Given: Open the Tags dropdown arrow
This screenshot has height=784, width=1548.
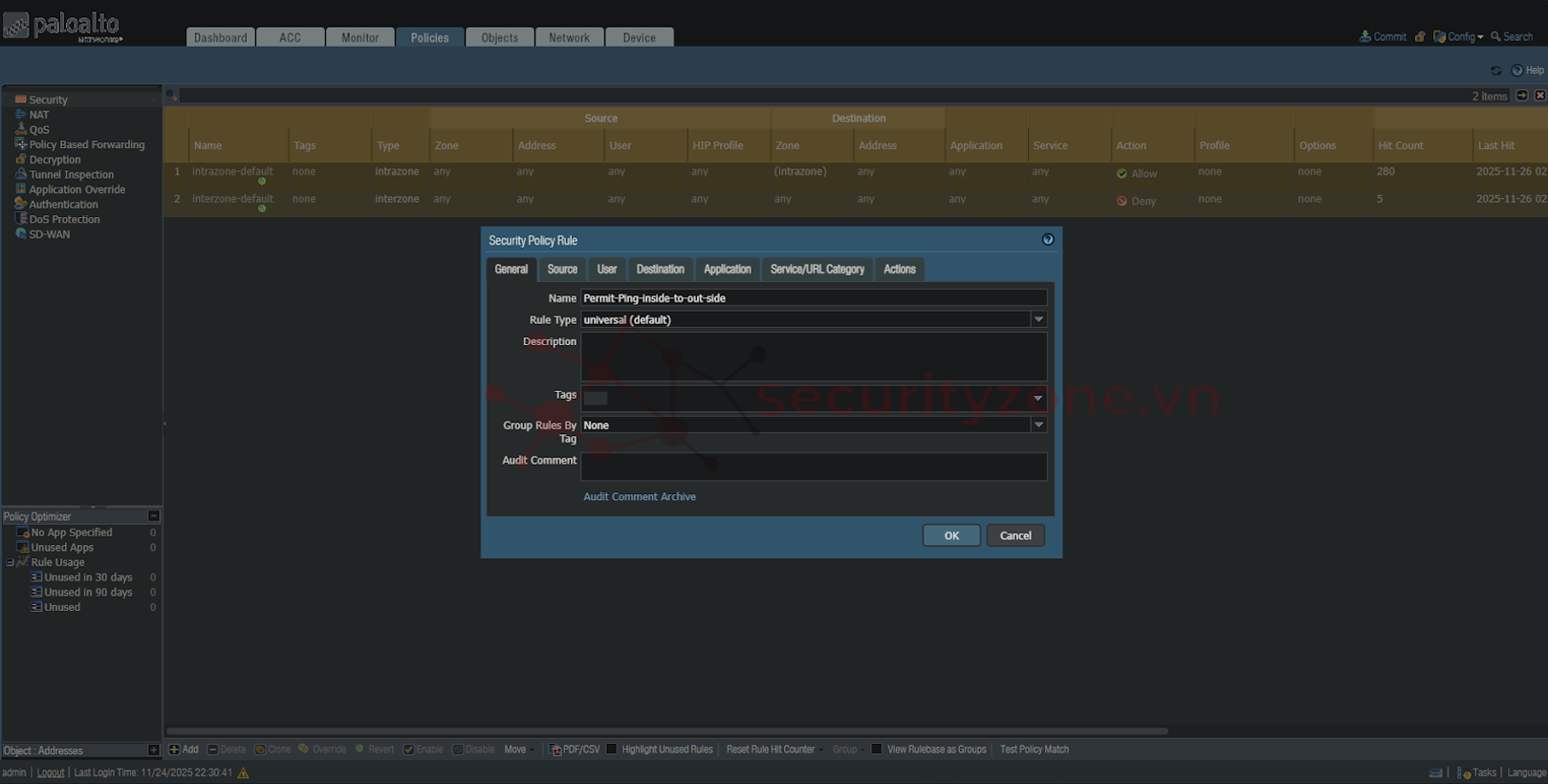Looking at the screenshot, I should 1038,398.
